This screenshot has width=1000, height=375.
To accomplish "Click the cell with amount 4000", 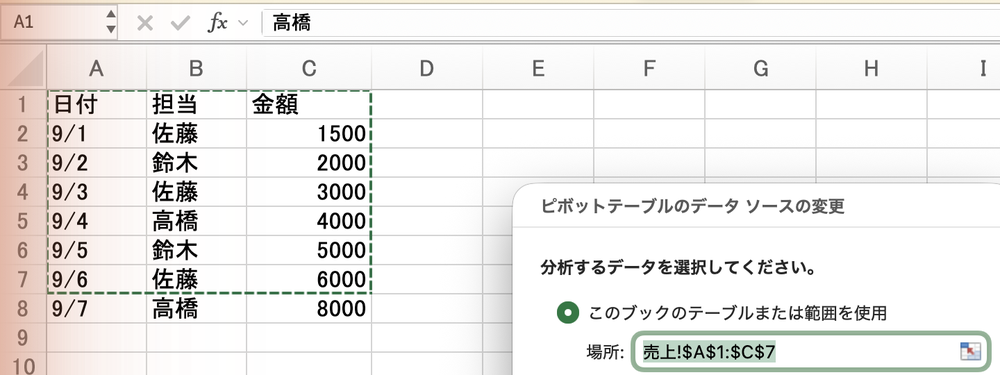I will 309,221.
